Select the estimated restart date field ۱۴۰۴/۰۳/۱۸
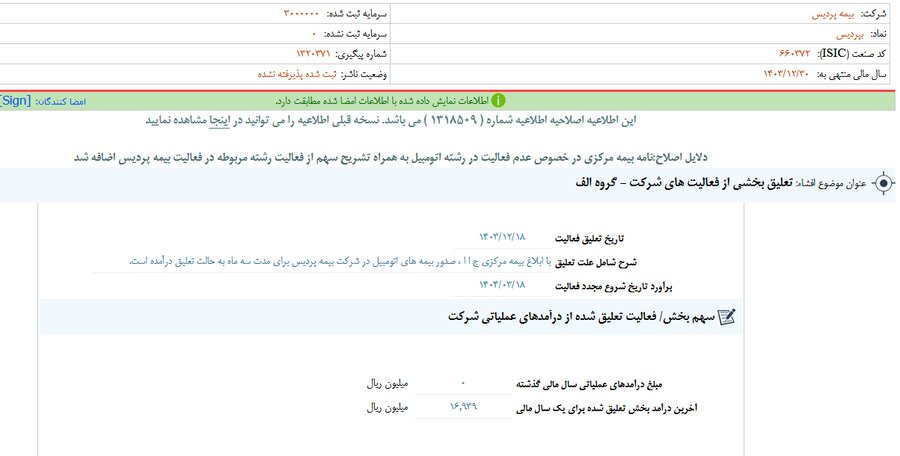Image resolution: width=900 pixels, height=456 pixels. 503,287
